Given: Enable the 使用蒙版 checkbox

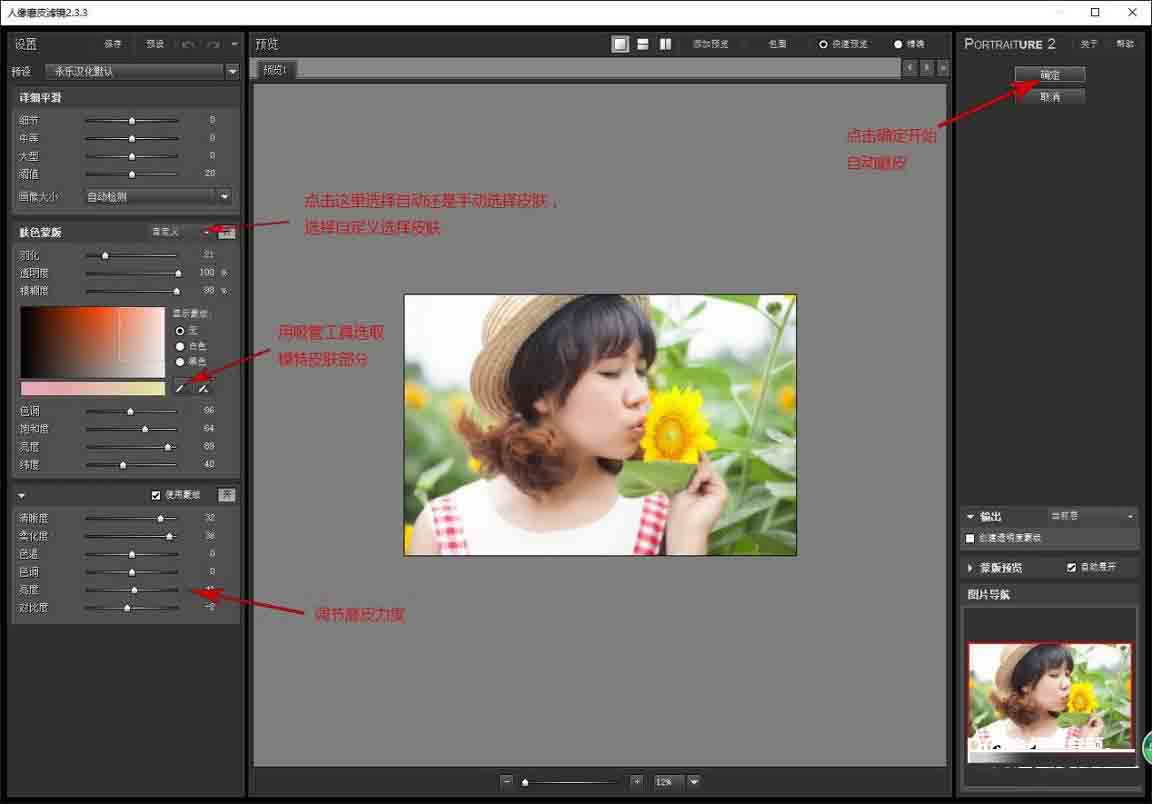Looking at the screenshot, I should click(156, 495).
